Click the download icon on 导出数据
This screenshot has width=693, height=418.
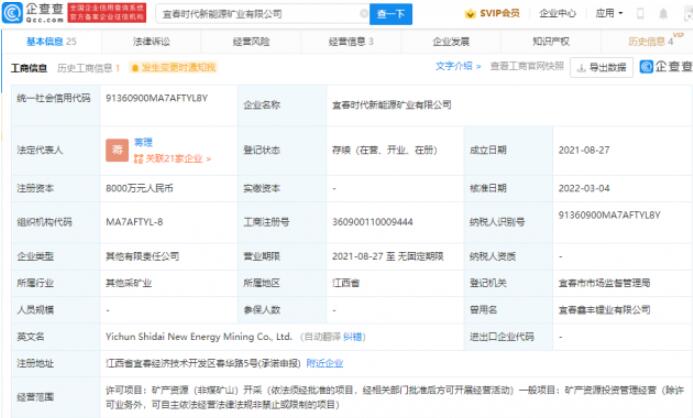click(x=582, y=68)
